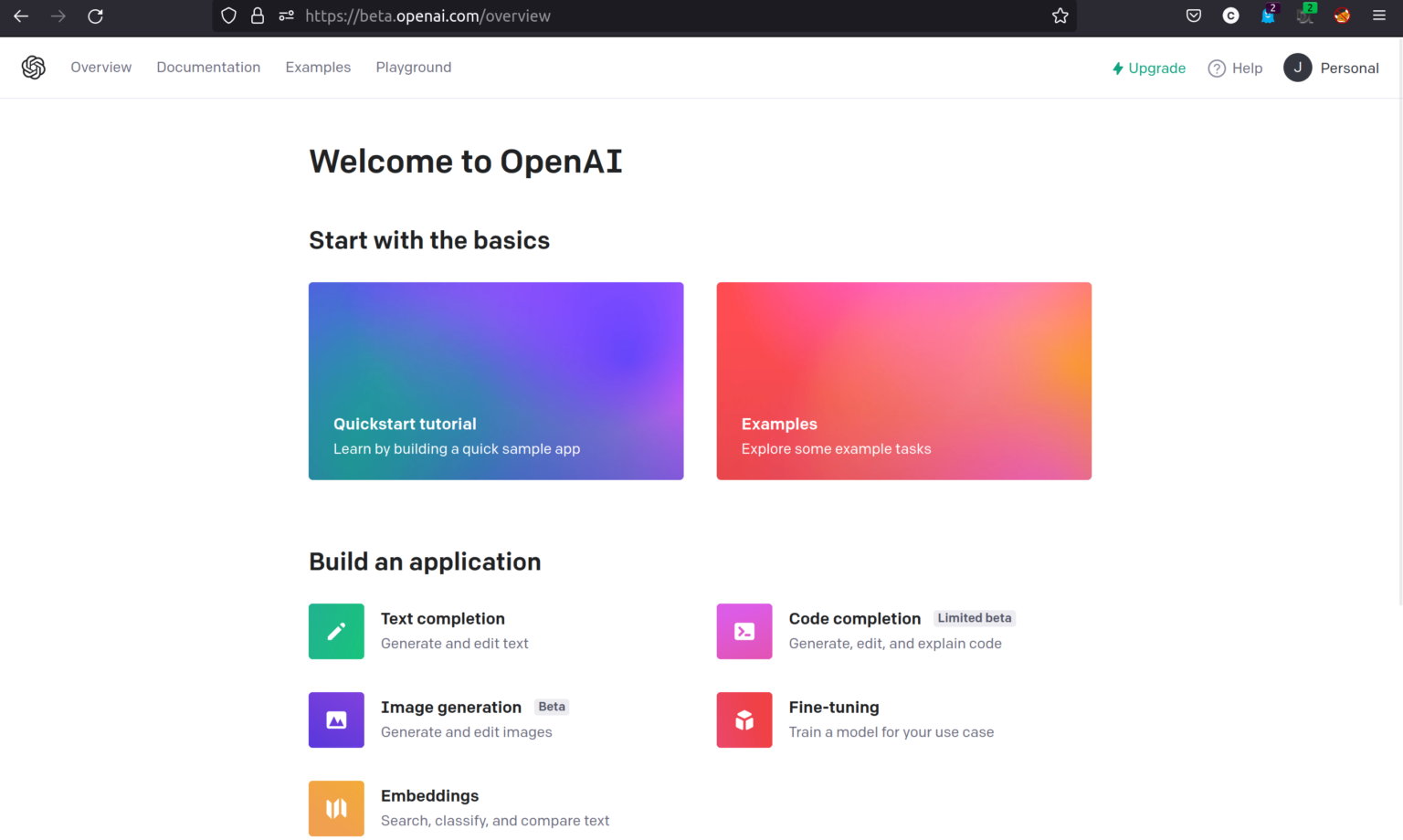Open Help via the question mark icon
The height and width of the screenshot is (840, 1403).
click(1217, 68)
